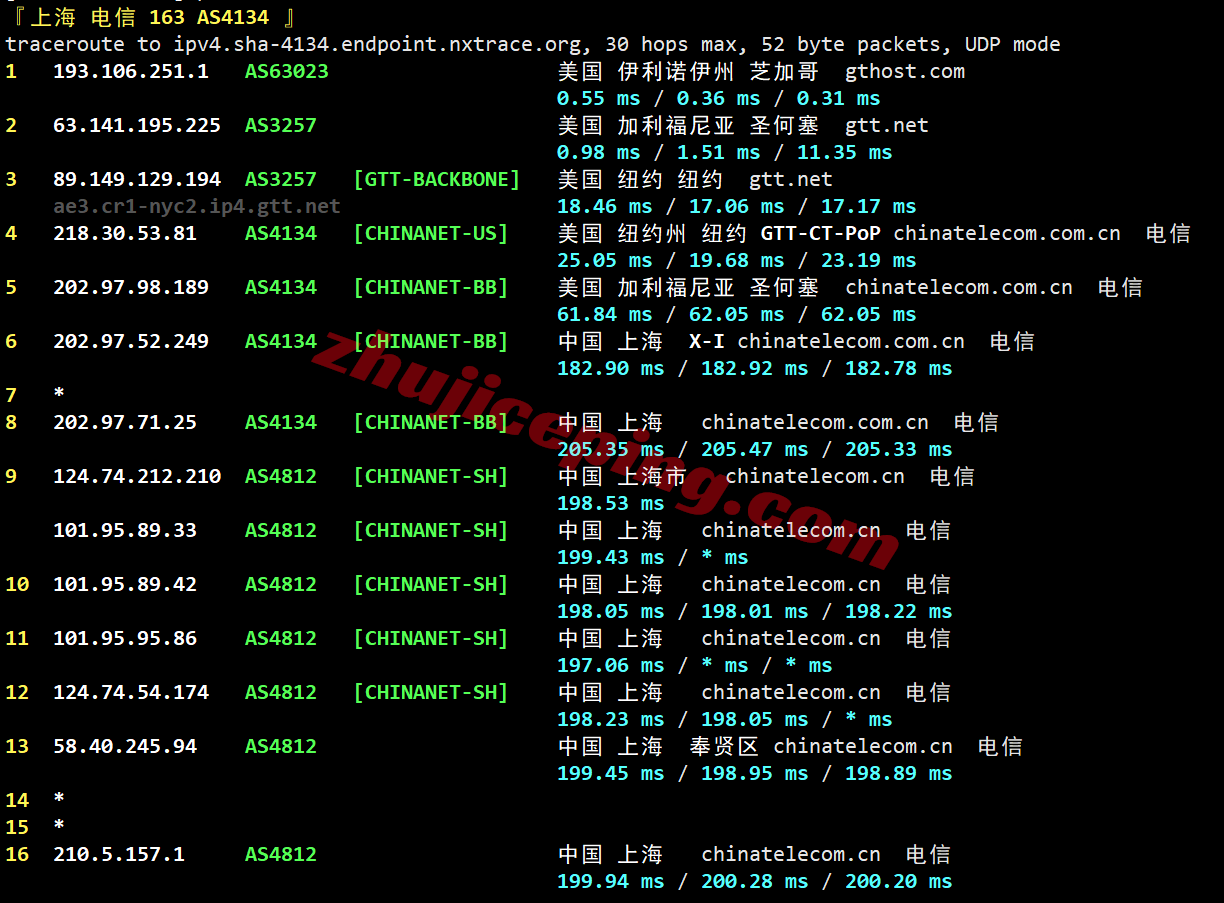Select the [CHINANET-BB] tag on hop 6
This screenshot has width=1224, height=903.
coord(431,341)
